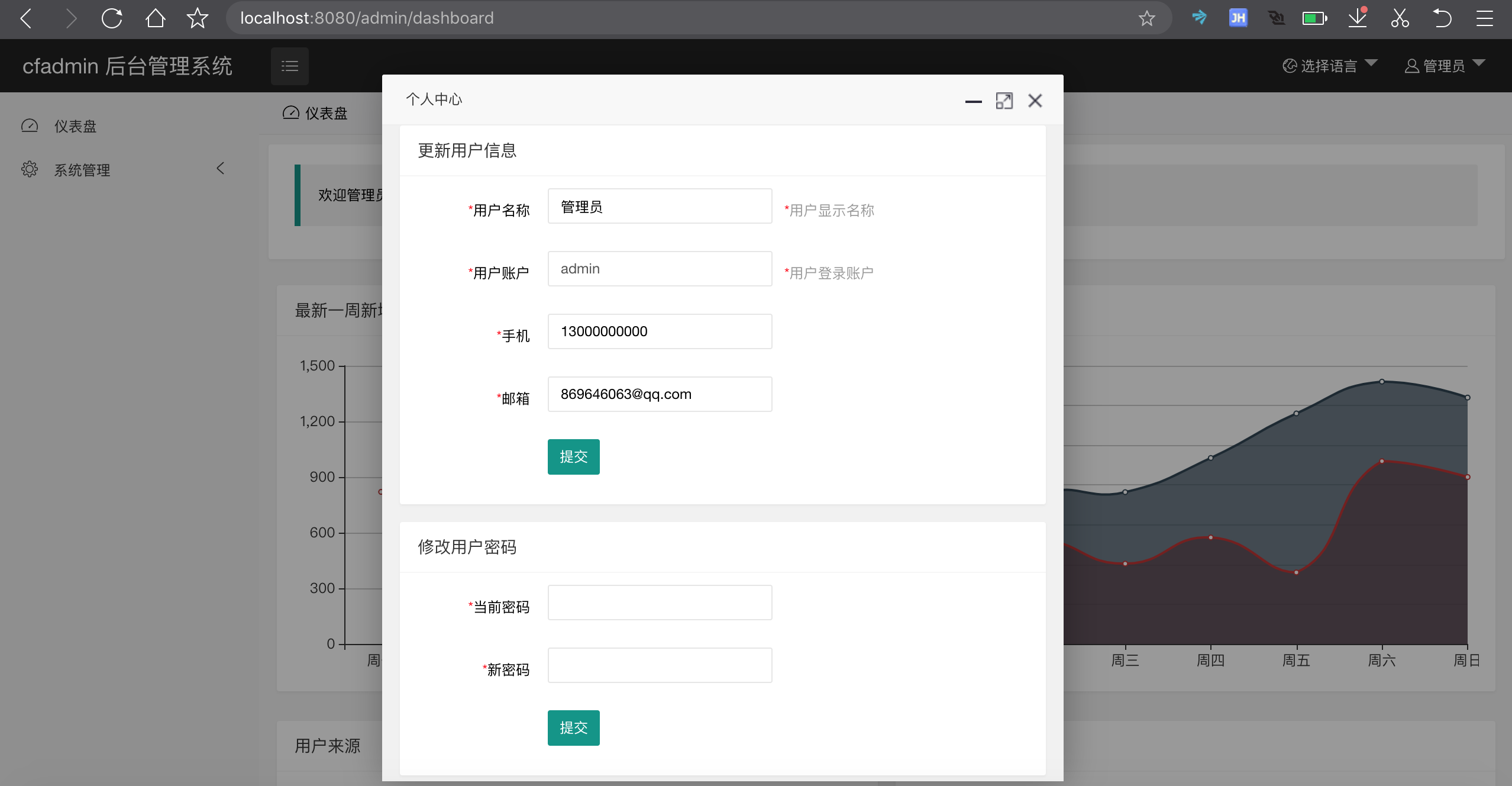1512x786 pixels.
Task: Open the 选择语言 language dropdown
Action: coord(1329,66)
